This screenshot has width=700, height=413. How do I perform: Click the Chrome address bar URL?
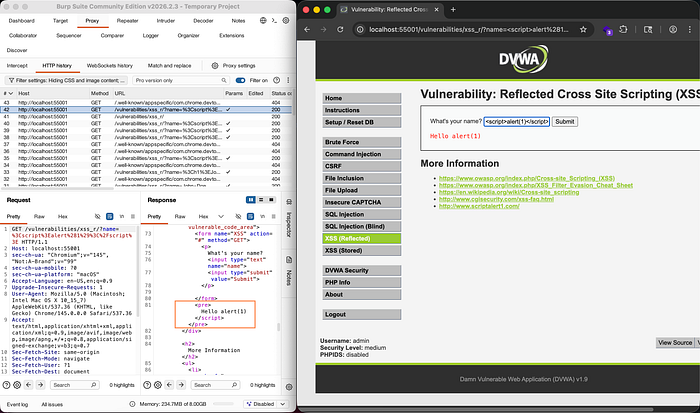click(469, 29)
